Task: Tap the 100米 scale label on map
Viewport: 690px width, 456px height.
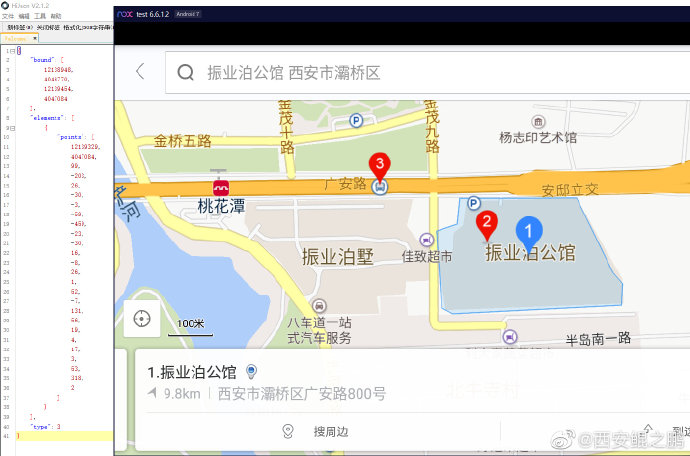Action: (x=191, y=324)
